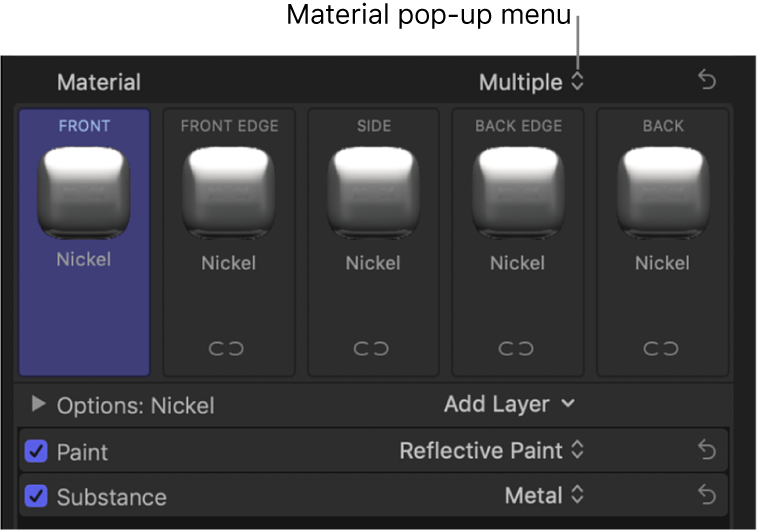Click the Front Edge link icon
This screenshot has width=758, height=532.
[x=229, y=349]
